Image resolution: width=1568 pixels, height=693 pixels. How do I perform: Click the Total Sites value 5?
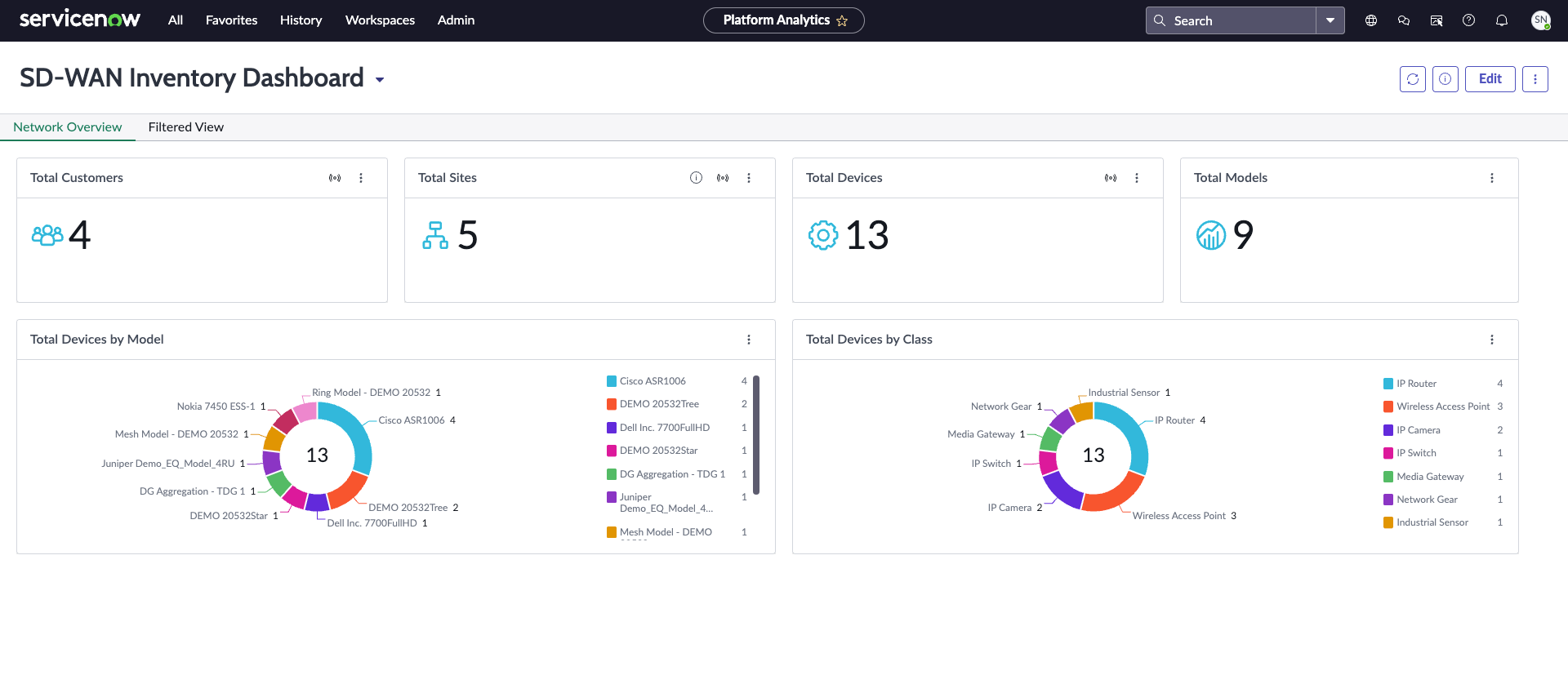tap(468, 235)
